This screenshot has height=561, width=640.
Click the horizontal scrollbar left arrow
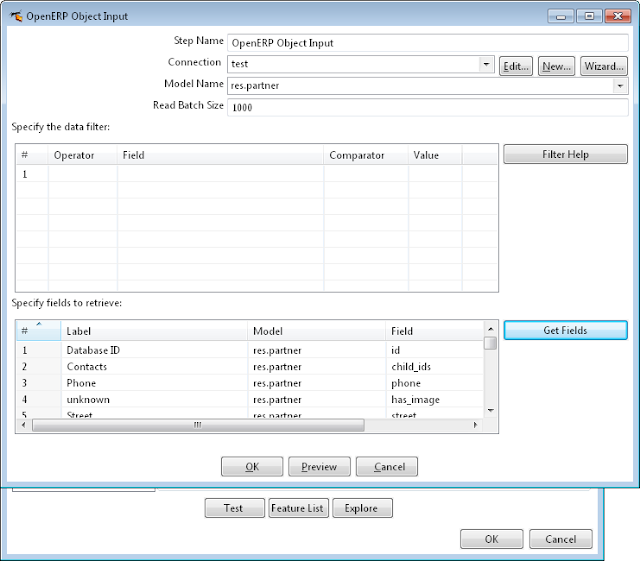(x=23, y=425)
